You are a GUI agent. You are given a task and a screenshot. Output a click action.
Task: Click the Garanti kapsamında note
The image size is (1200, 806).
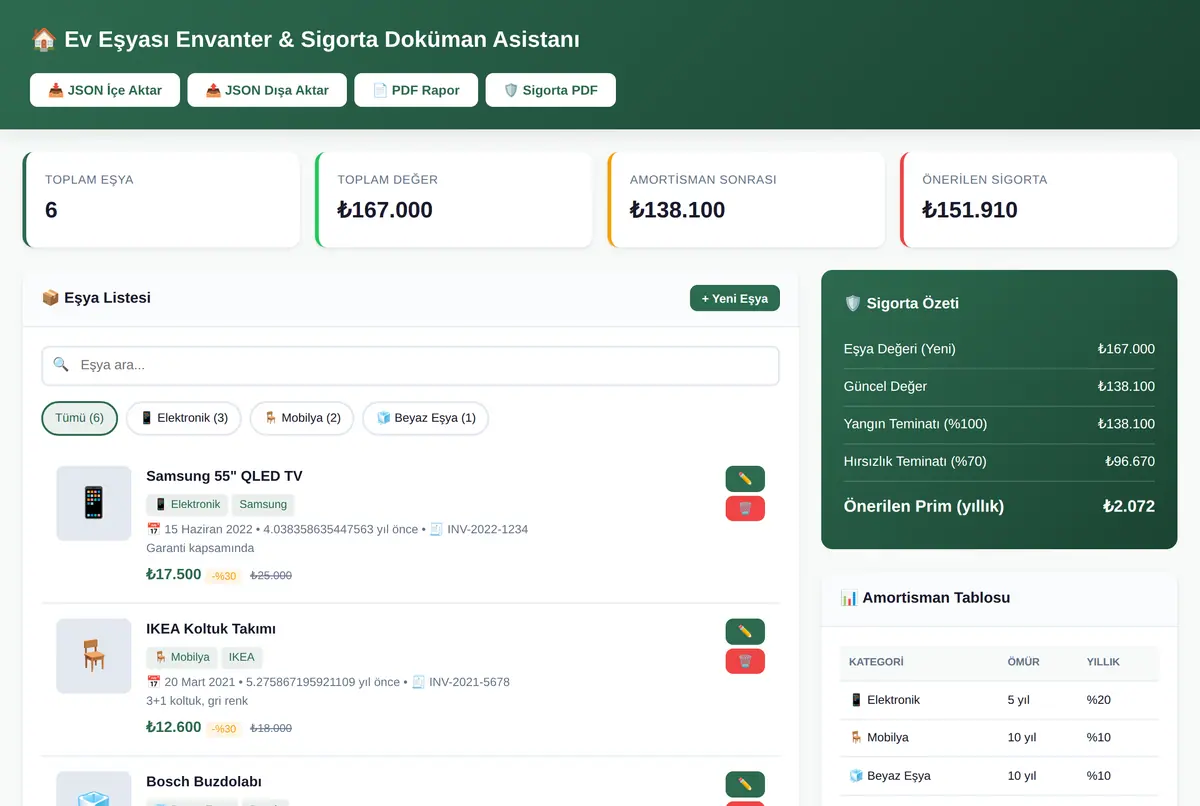[x=200, y=548]
